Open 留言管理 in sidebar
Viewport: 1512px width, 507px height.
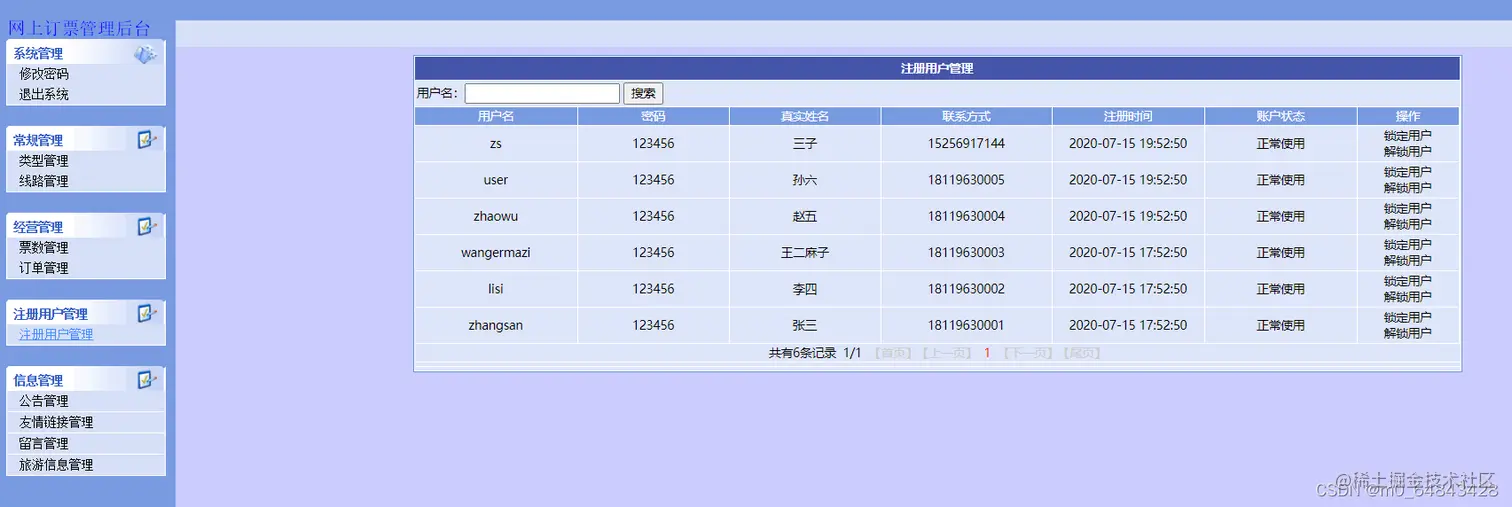44,444
